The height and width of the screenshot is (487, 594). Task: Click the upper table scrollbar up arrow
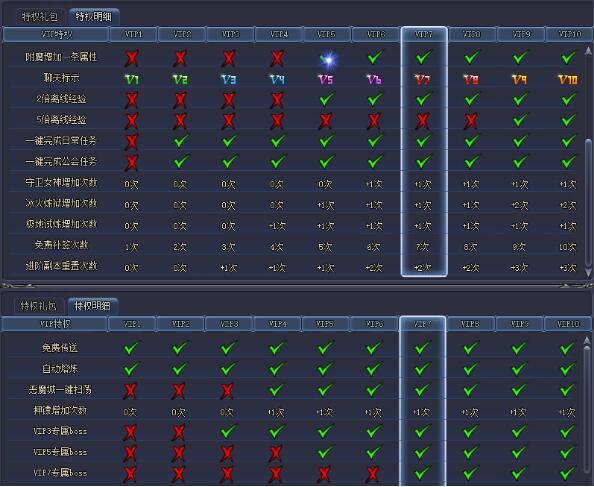588,51
